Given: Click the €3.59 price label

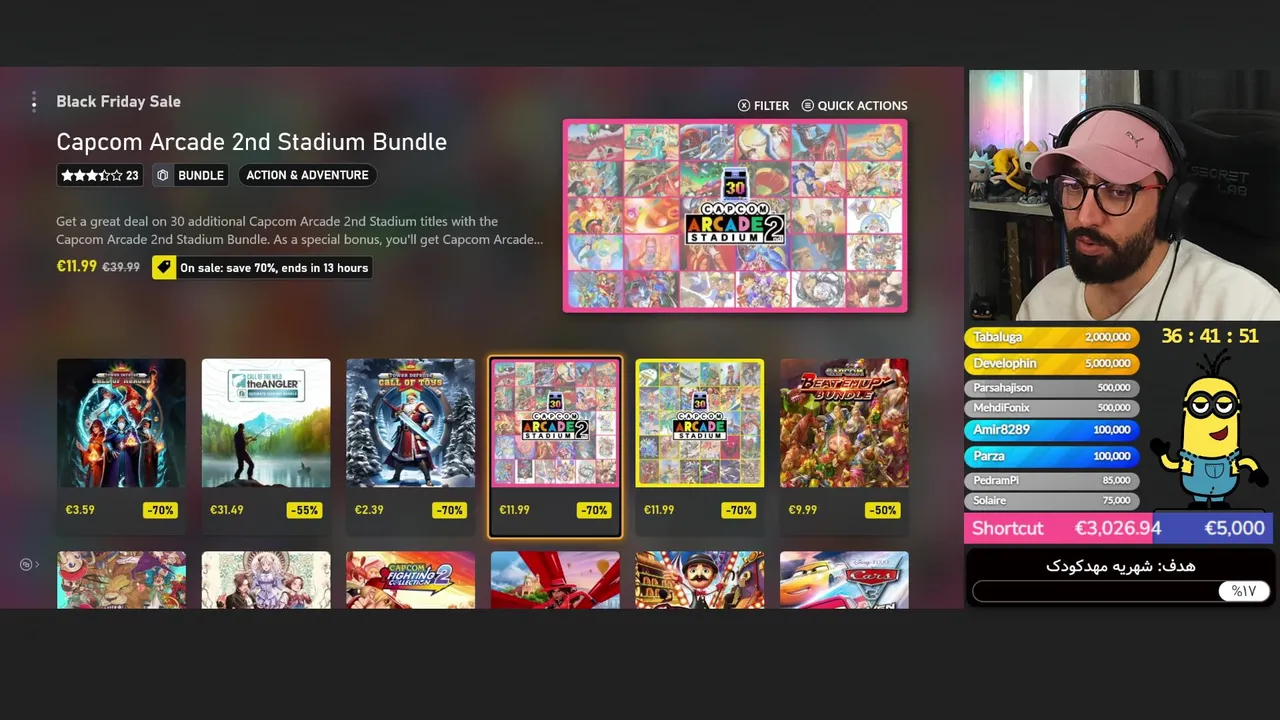Looking at the screenshot, I should (80, 510).
